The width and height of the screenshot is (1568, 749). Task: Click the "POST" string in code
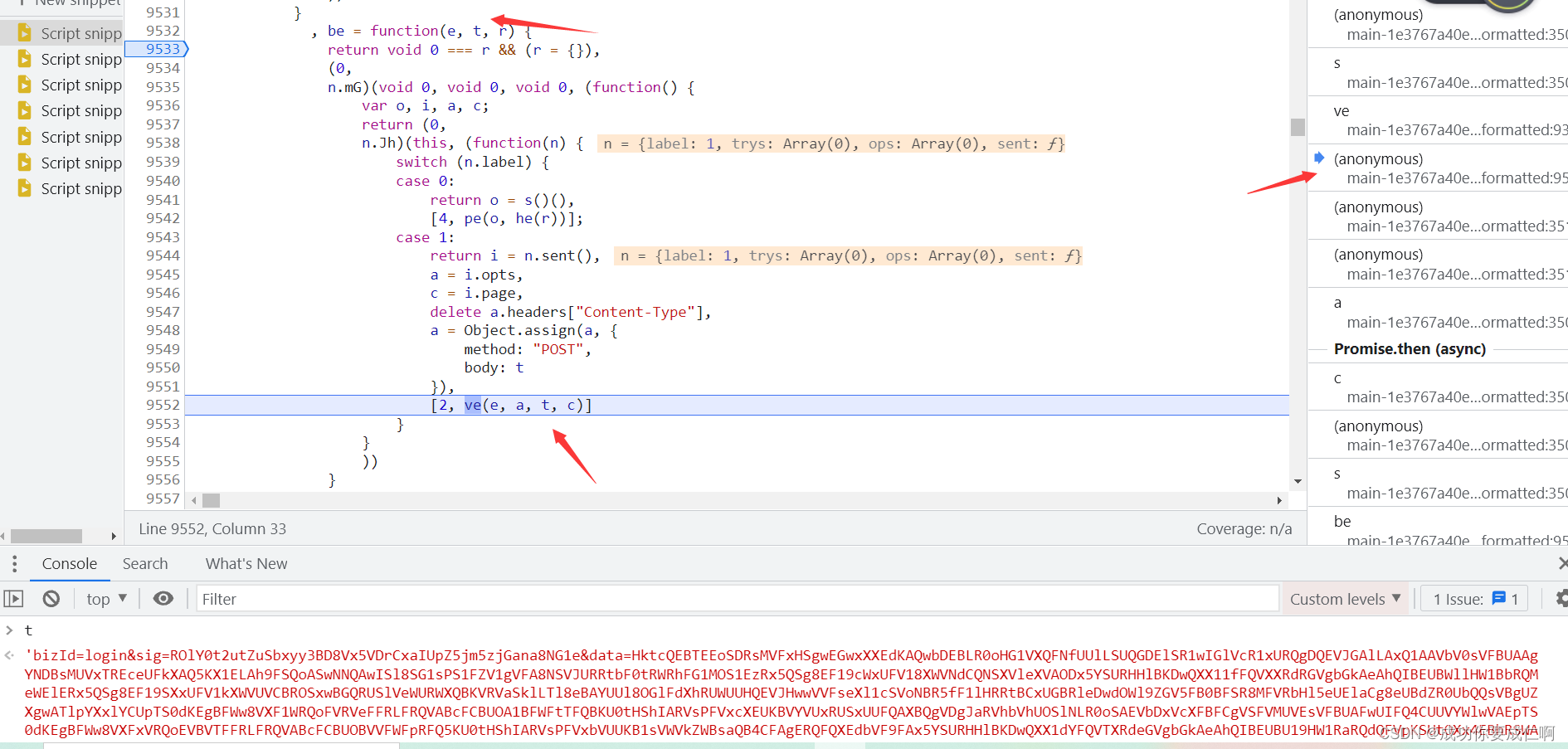(x=558, y=349)
